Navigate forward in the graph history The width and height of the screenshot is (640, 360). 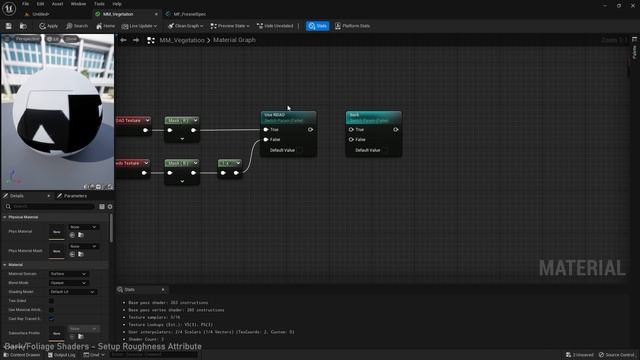click(136, 40)
